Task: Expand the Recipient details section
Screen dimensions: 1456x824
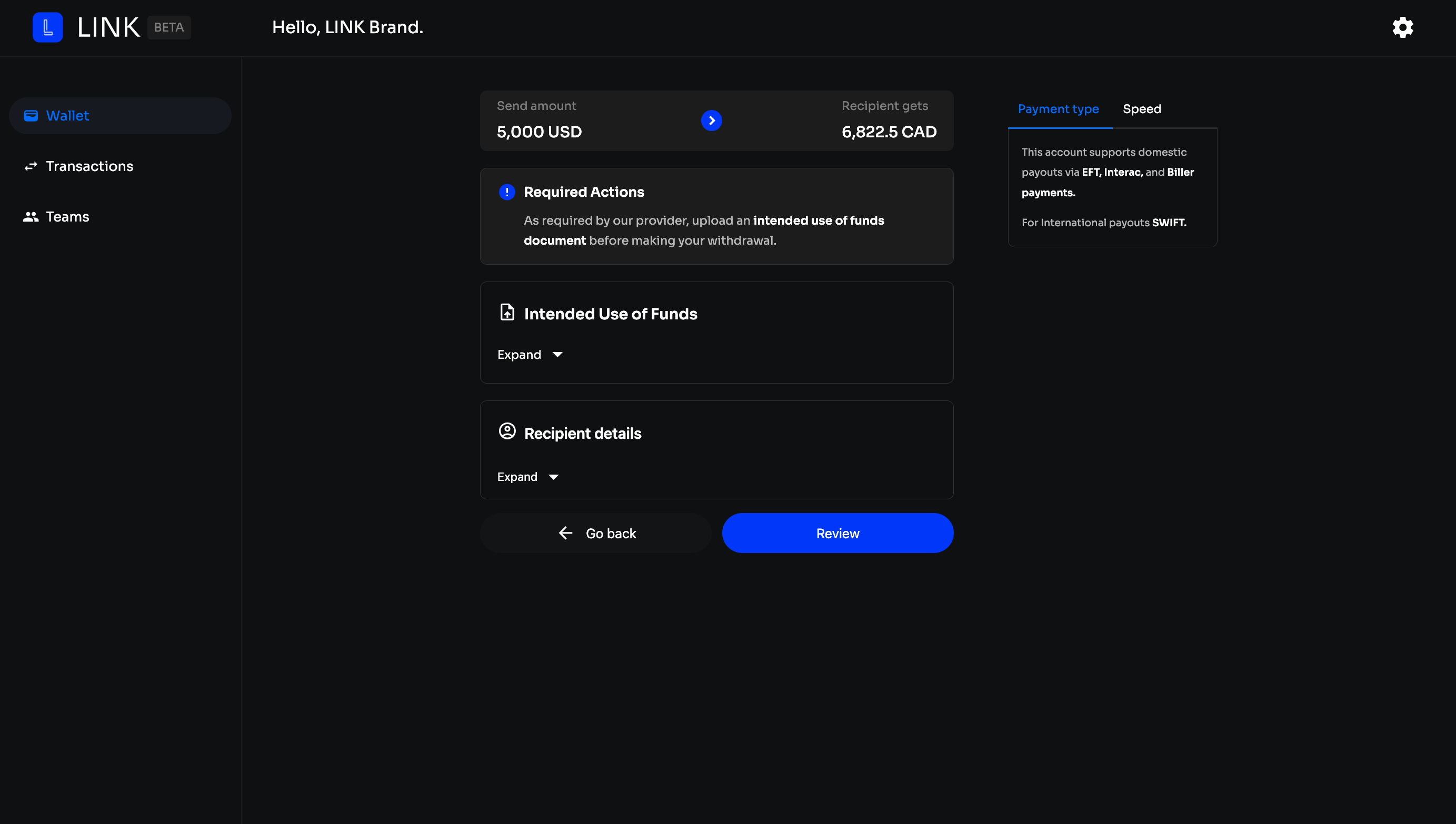Action: [x=517, y=477]
